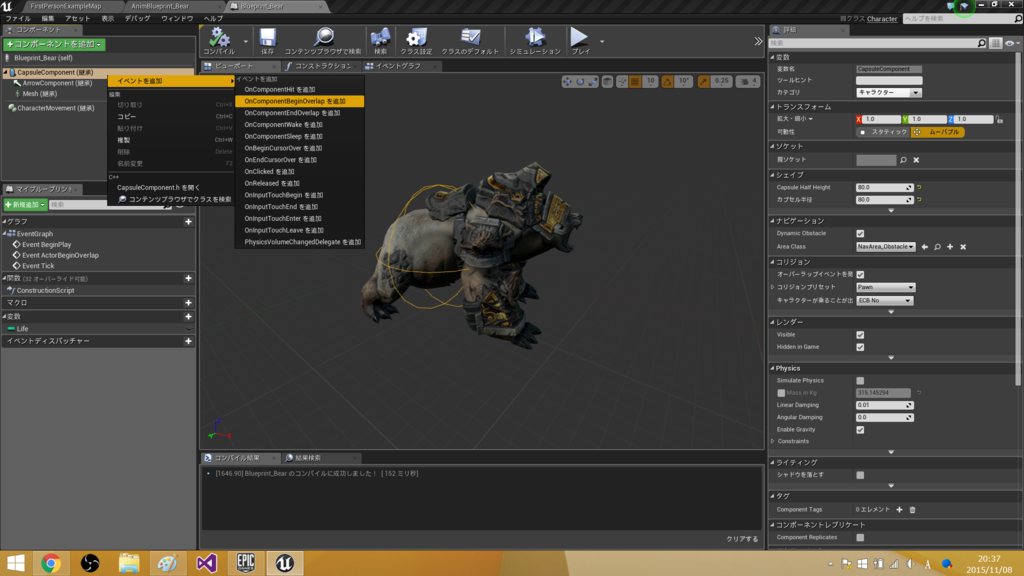The image size is (1024, 576).
Task: Add a Component Tags element
Action: tap(899, 509)
